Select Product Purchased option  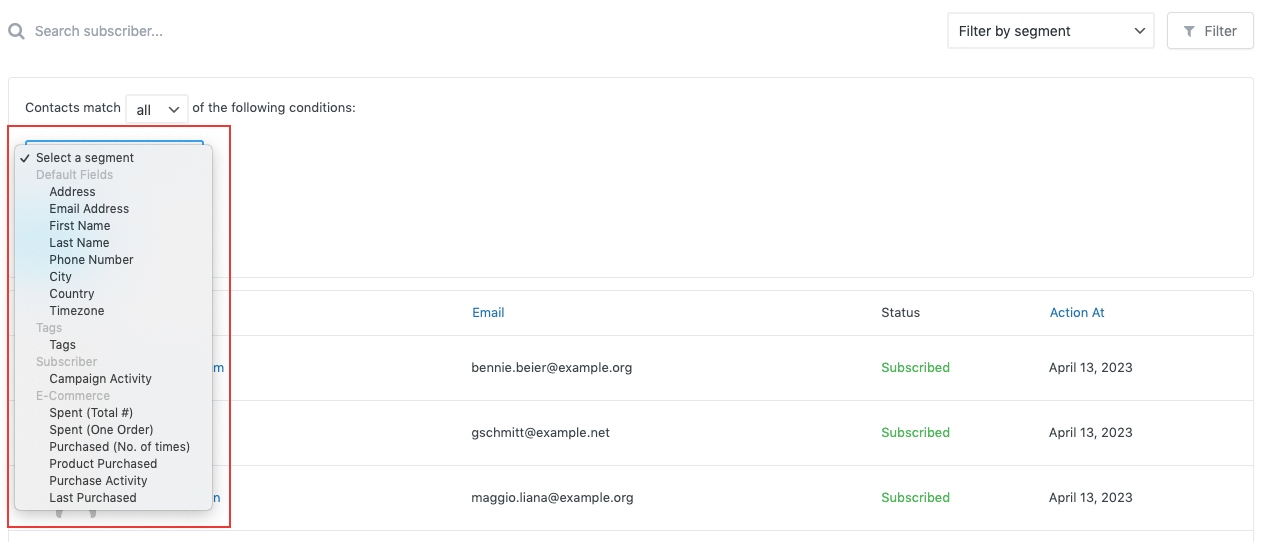103,464
